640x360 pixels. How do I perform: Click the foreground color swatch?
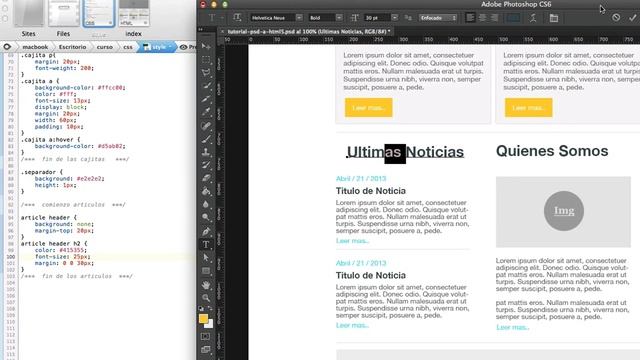pyautogui.click(x=203, y=319)
